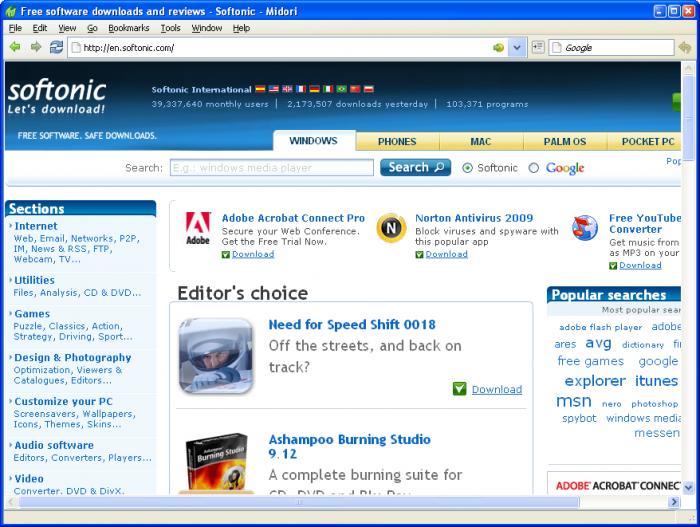Select the Spanish flag under Softonic International

pos(260,89)
